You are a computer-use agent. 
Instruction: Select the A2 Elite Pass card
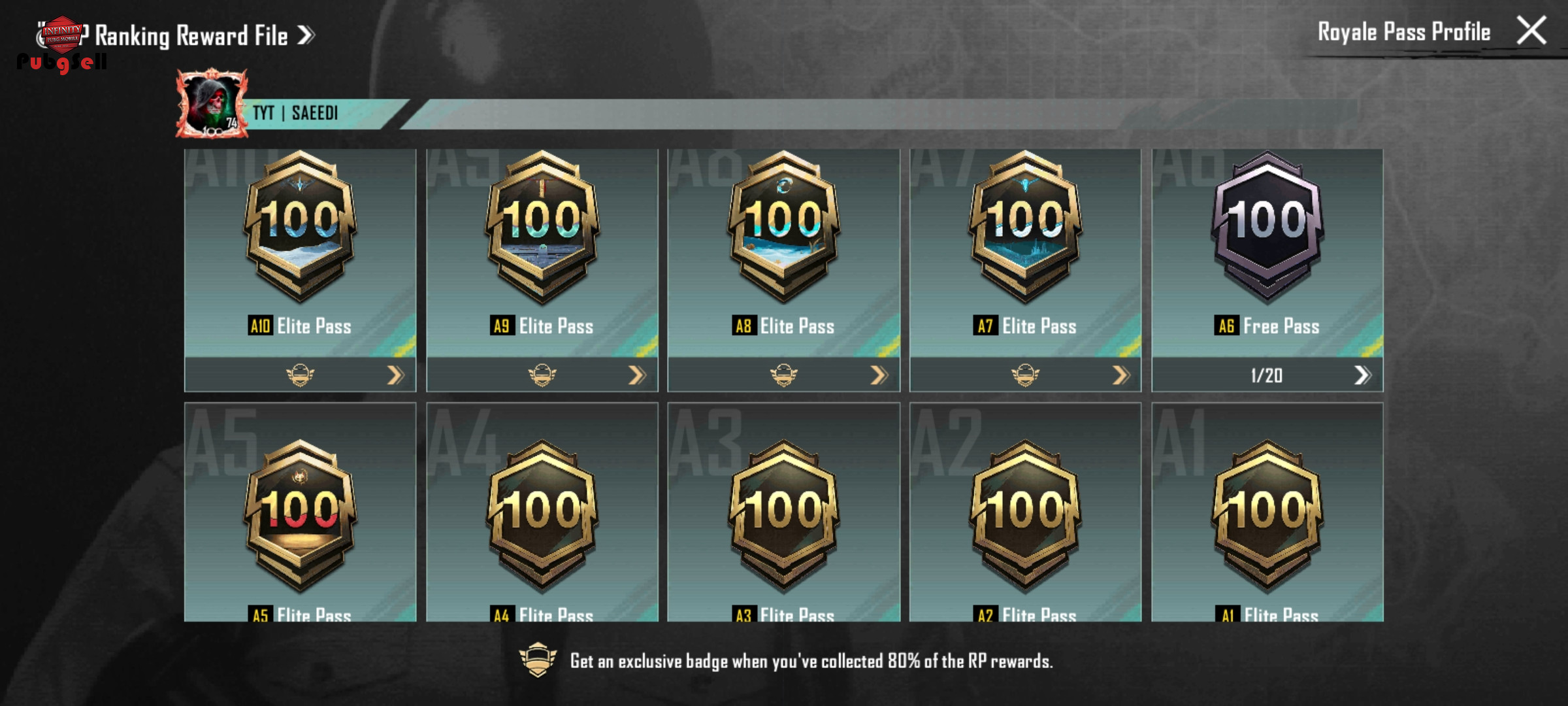click(x=1026, y=512)
